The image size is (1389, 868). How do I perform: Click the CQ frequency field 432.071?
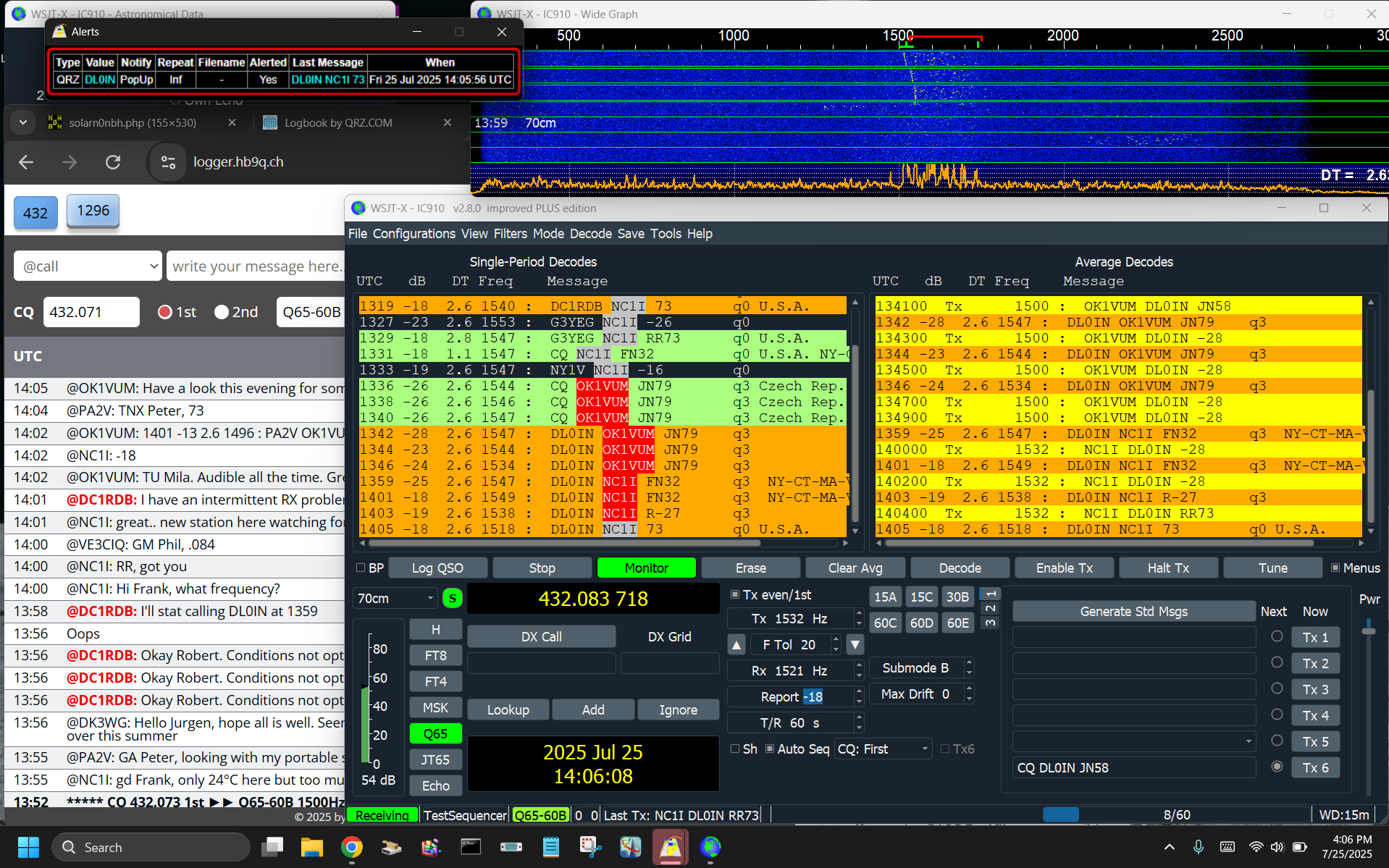point(91,312)
